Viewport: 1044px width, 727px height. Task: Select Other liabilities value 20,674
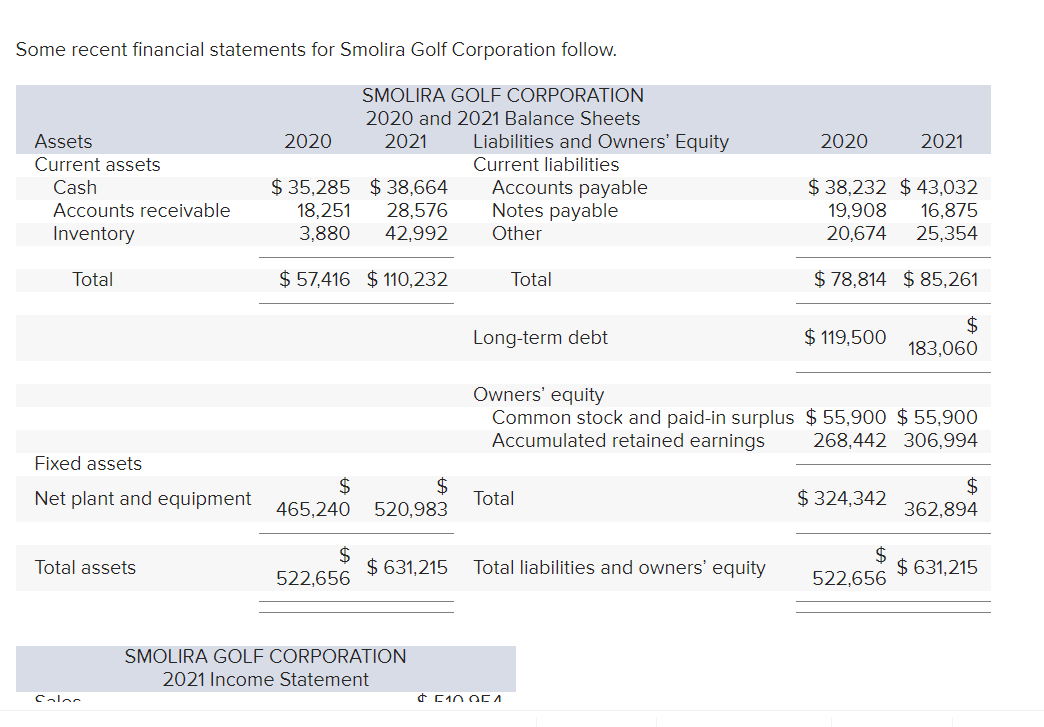pyautogui.click(x=856, y=234)
